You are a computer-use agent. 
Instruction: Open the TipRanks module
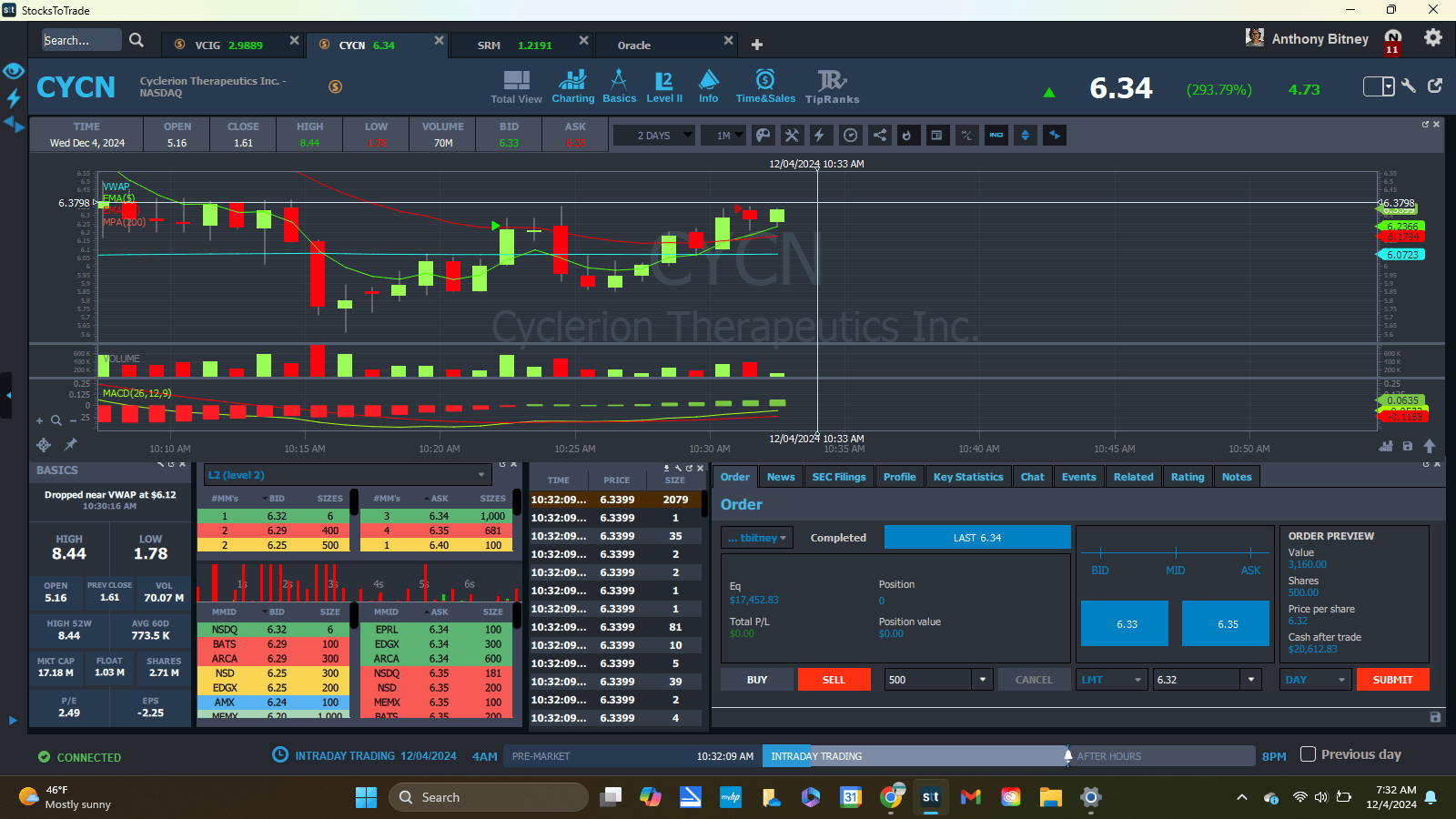click(832, 87)
